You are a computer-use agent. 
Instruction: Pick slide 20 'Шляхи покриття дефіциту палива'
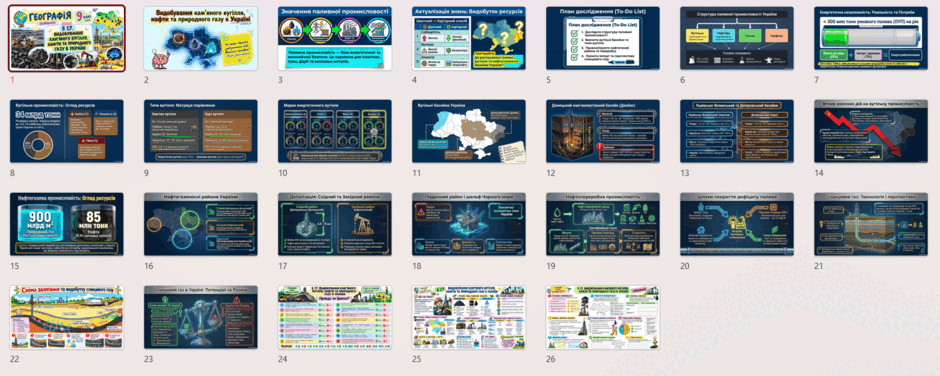(x=737, y=224)
